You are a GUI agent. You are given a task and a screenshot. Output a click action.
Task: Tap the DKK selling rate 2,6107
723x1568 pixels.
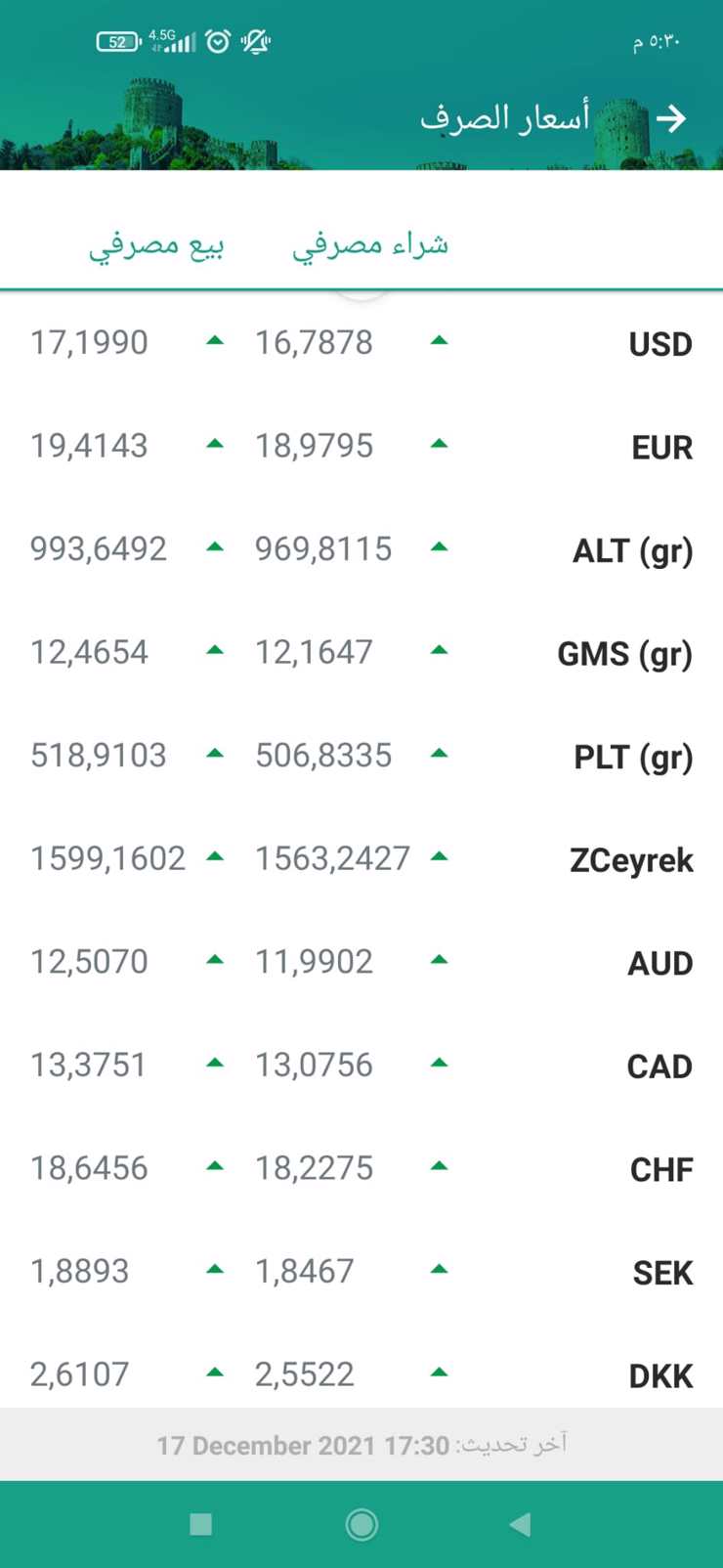pos(79,1374)
